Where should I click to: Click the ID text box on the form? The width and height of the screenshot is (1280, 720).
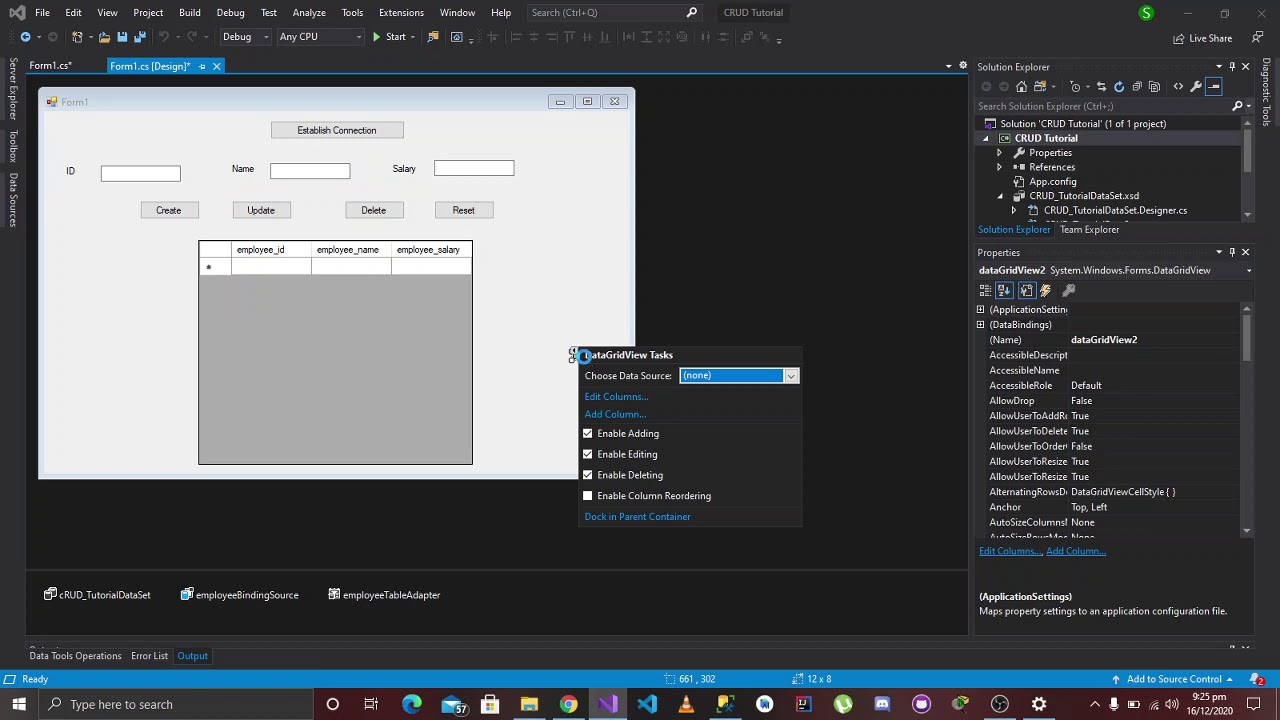click(140, 174)
